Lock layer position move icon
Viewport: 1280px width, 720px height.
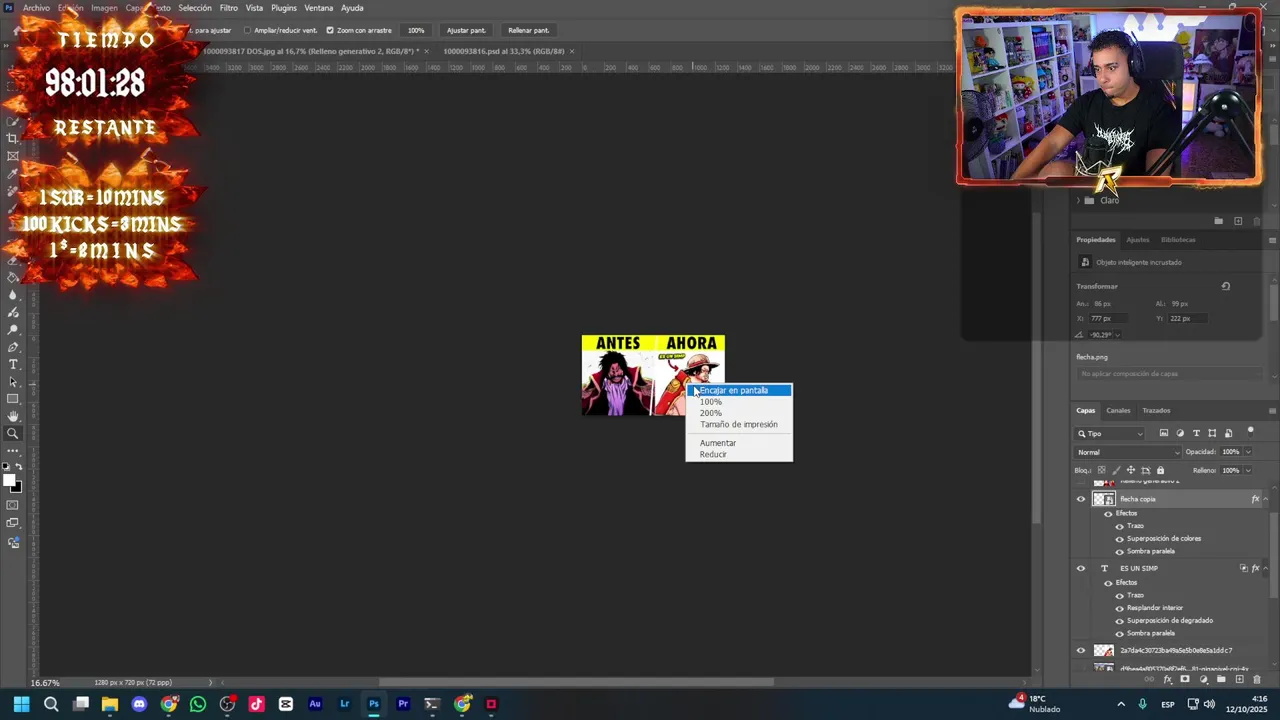click(1130, 470)
